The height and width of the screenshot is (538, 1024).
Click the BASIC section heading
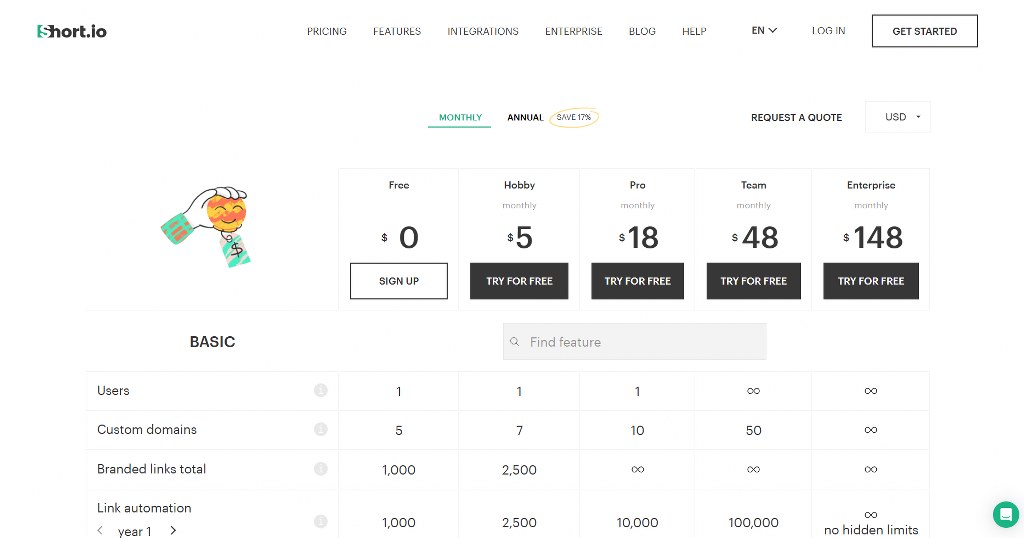pos(212,341)
